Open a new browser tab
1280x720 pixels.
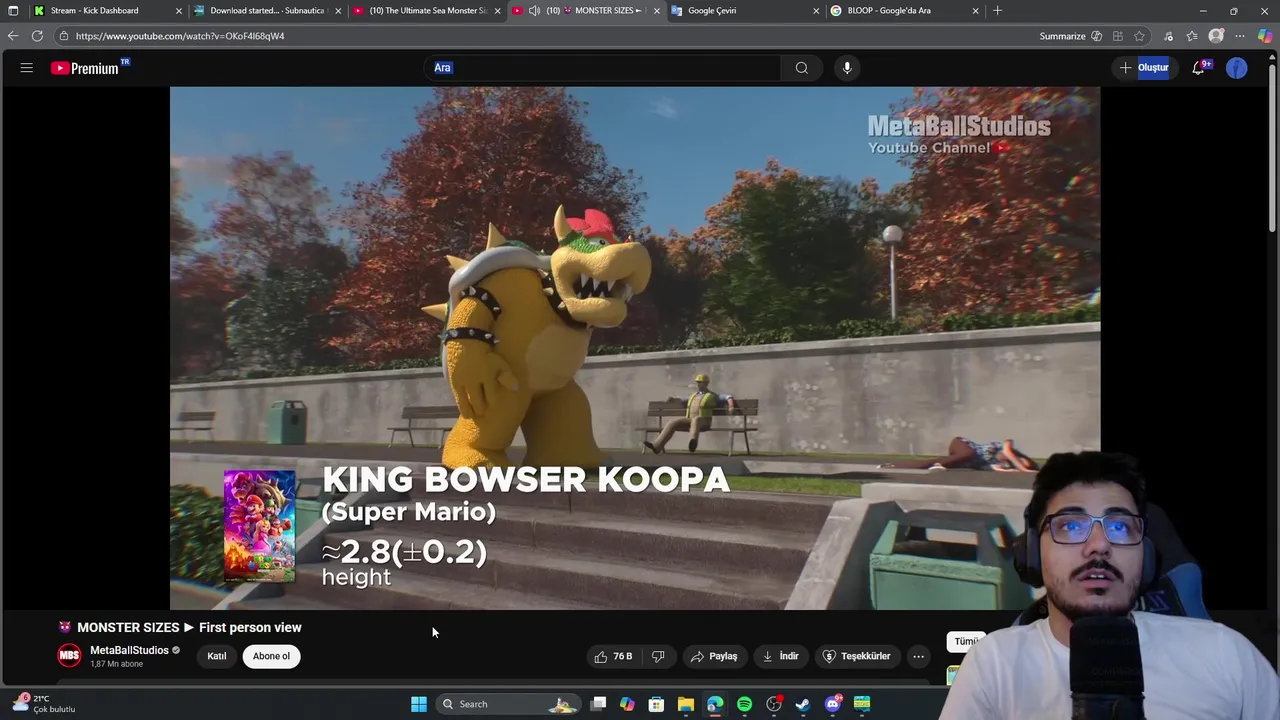[997, 11]
